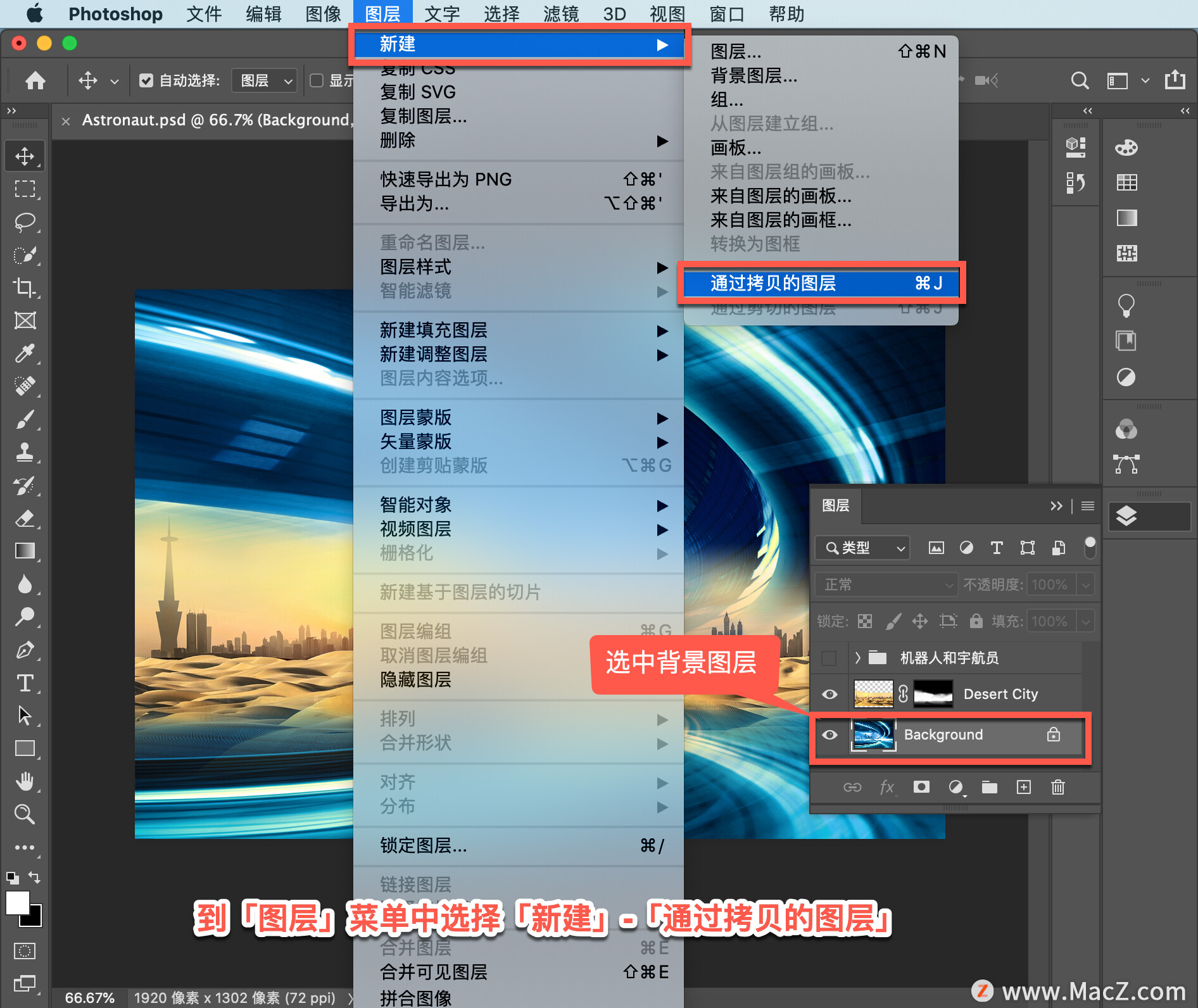
Task: Add layer mask from Layers panel bottom
Action: pos(921,787)
